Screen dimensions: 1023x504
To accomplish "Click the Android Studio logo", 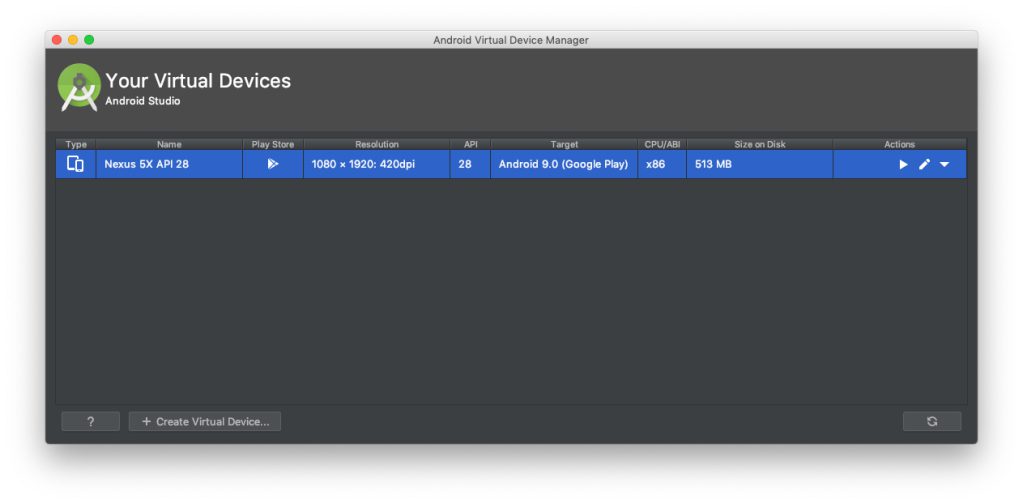I will click(x=80, y=87).
